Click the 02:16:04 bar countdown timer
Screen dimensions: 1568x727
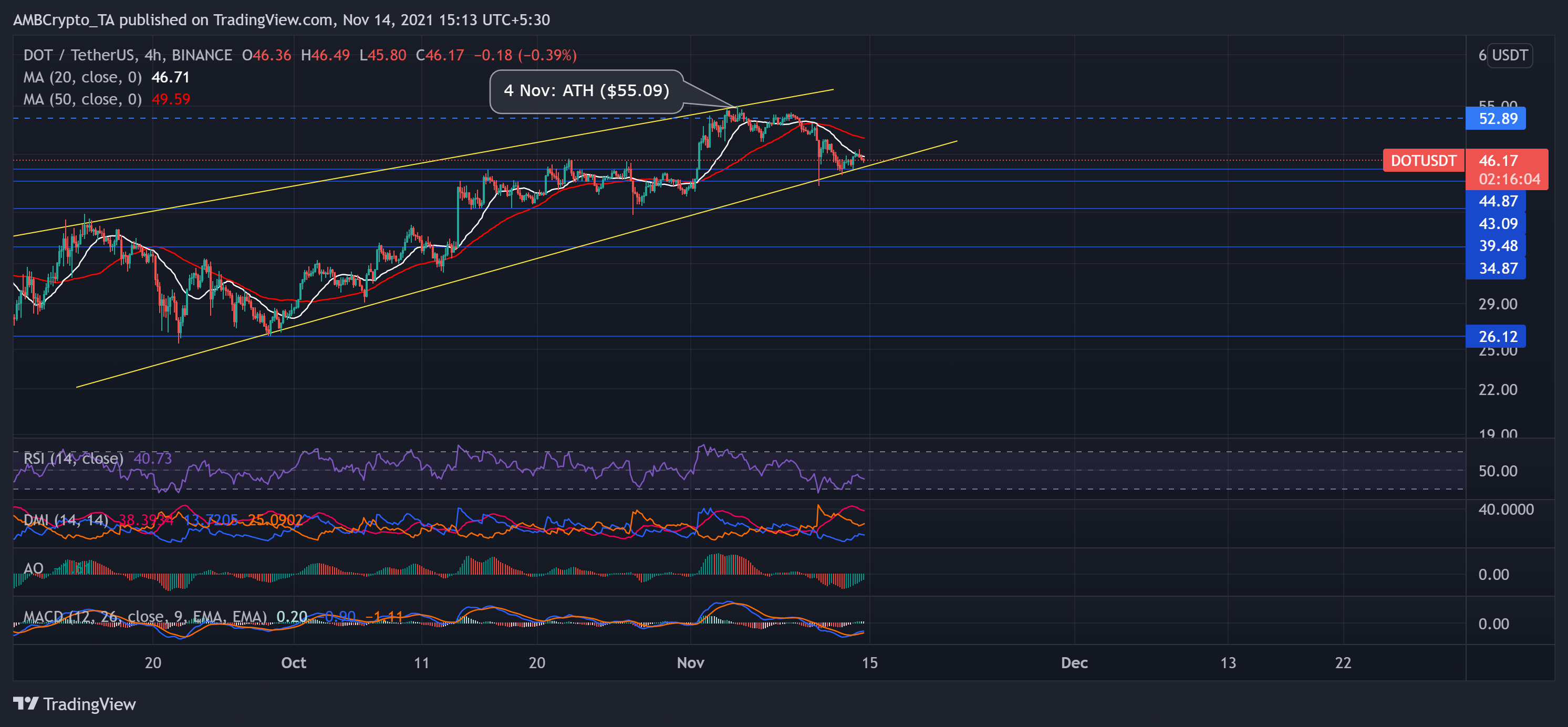point(1509,179)
